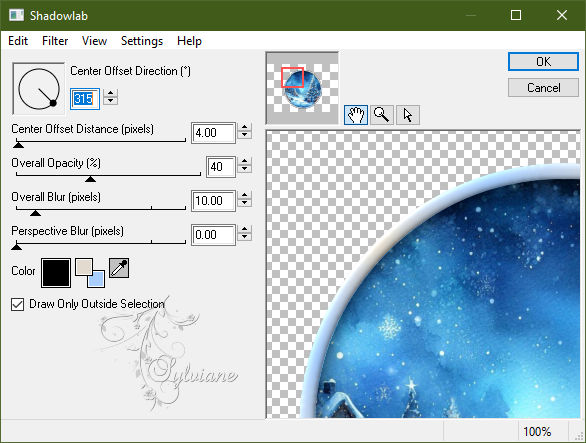Screen dimensions: 586x443
Task: Decrease Overall Blur with down arrow
Action: pos(244,203)
